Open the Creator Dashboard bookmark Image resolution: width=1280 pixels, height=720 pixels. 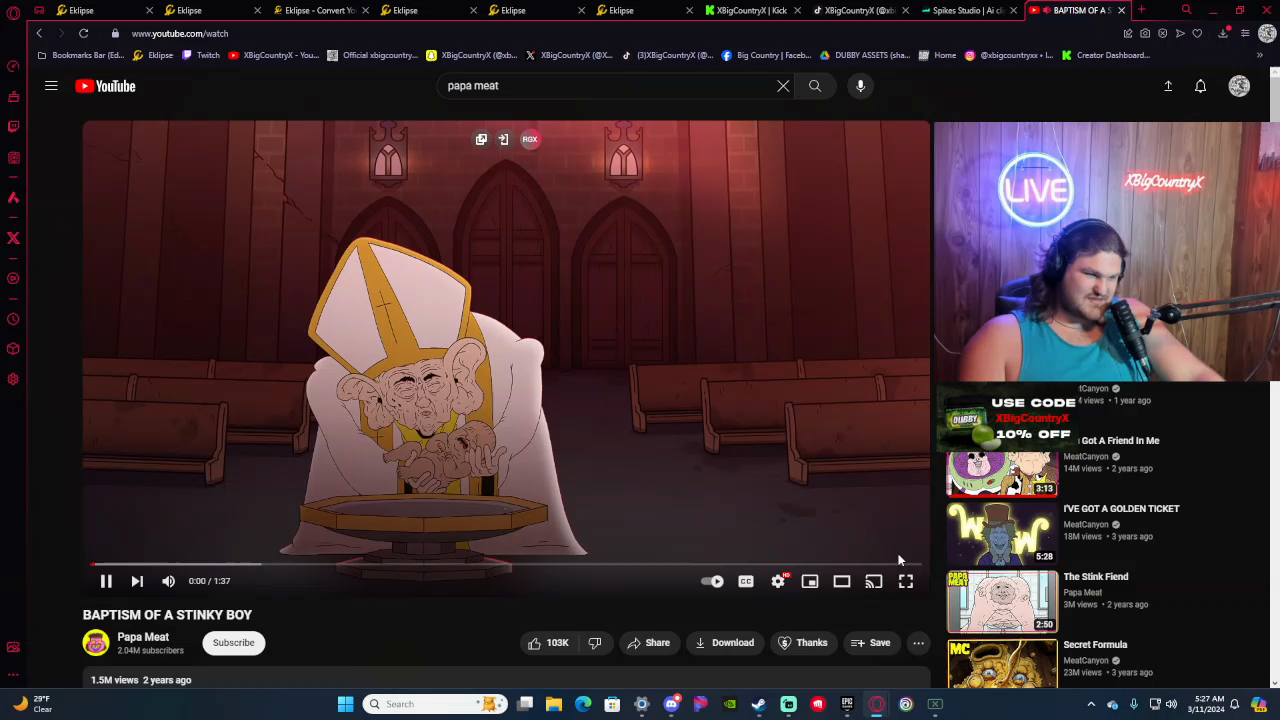[1106, 55]
